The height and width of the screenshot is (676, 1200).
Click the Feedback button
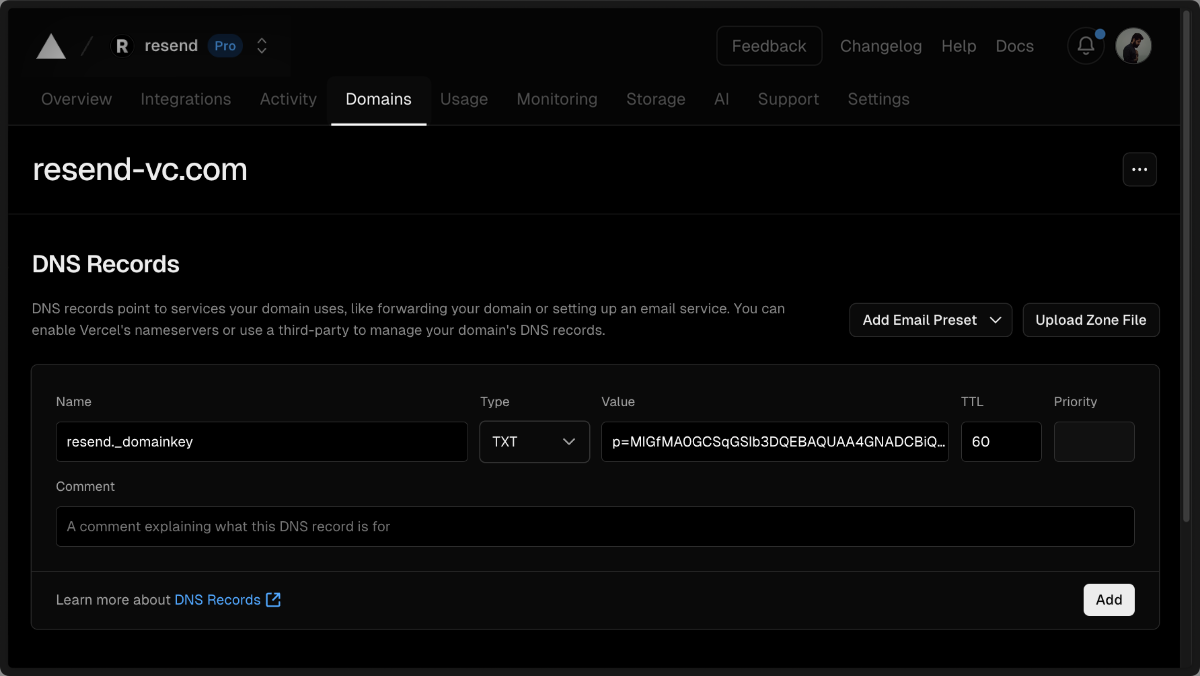pos(769,46)
